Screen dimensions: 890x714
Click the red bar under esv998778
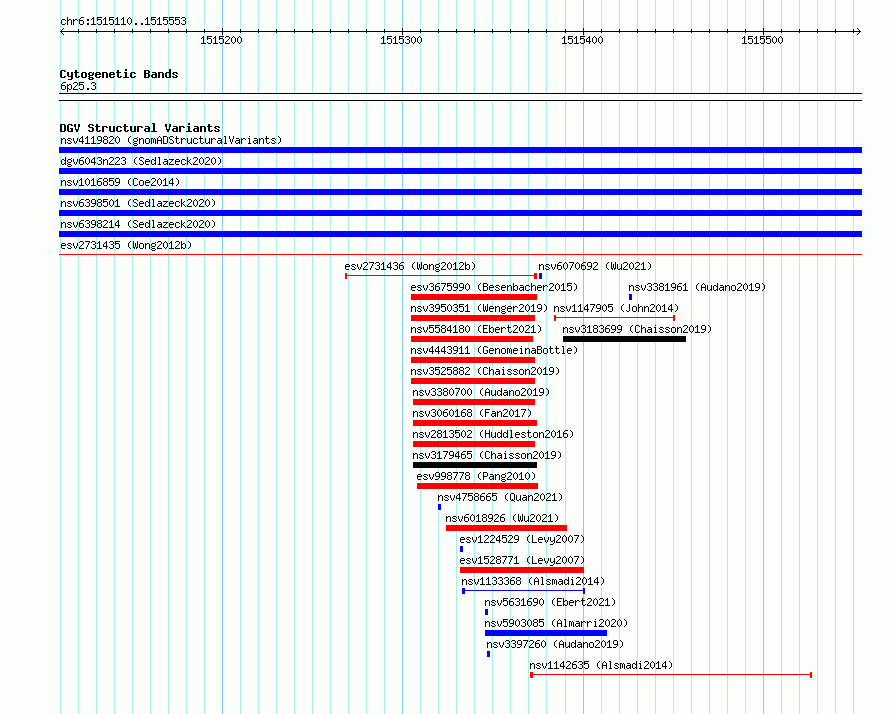[477, 486]
